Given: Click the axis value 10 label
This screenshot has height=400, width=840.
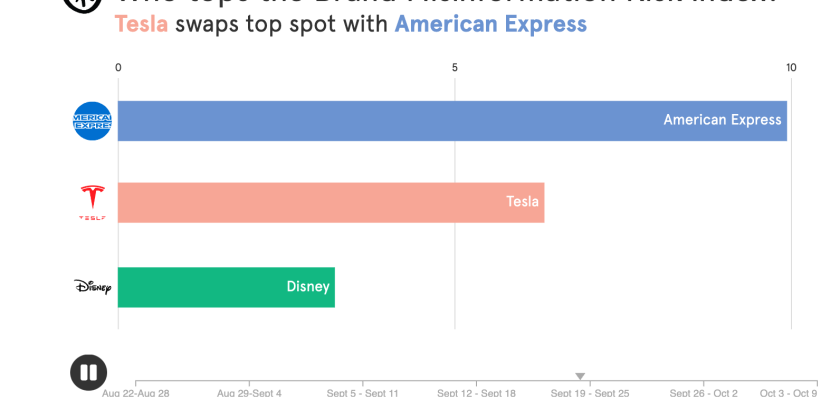Looking at the screenshot, I should pyautogui.click(x=791, y=67).
